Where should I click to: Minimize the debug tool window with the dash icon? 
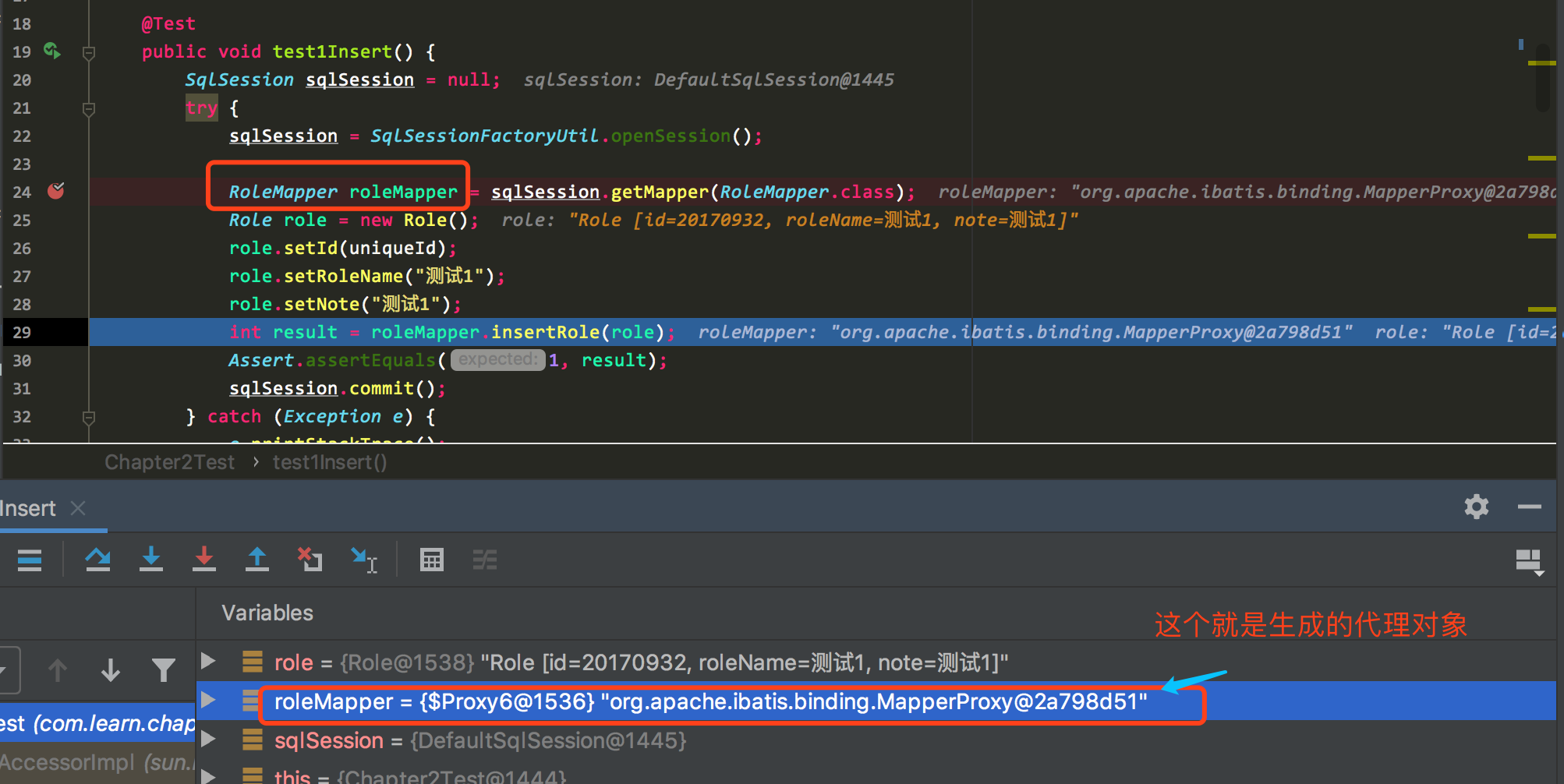coord(1530,507)
